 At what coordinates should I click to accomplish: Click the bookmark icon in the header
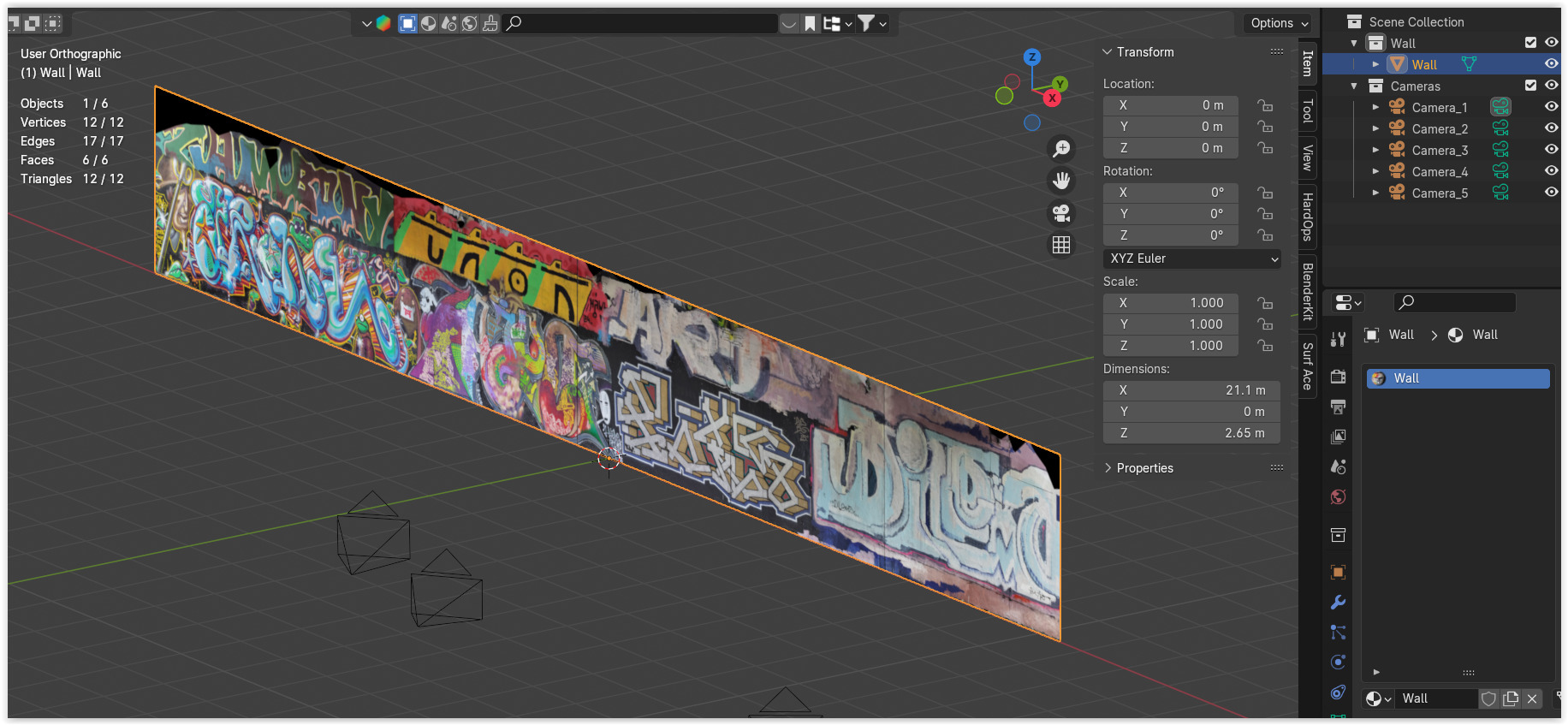pyautogui.click(x=810, y=23)
